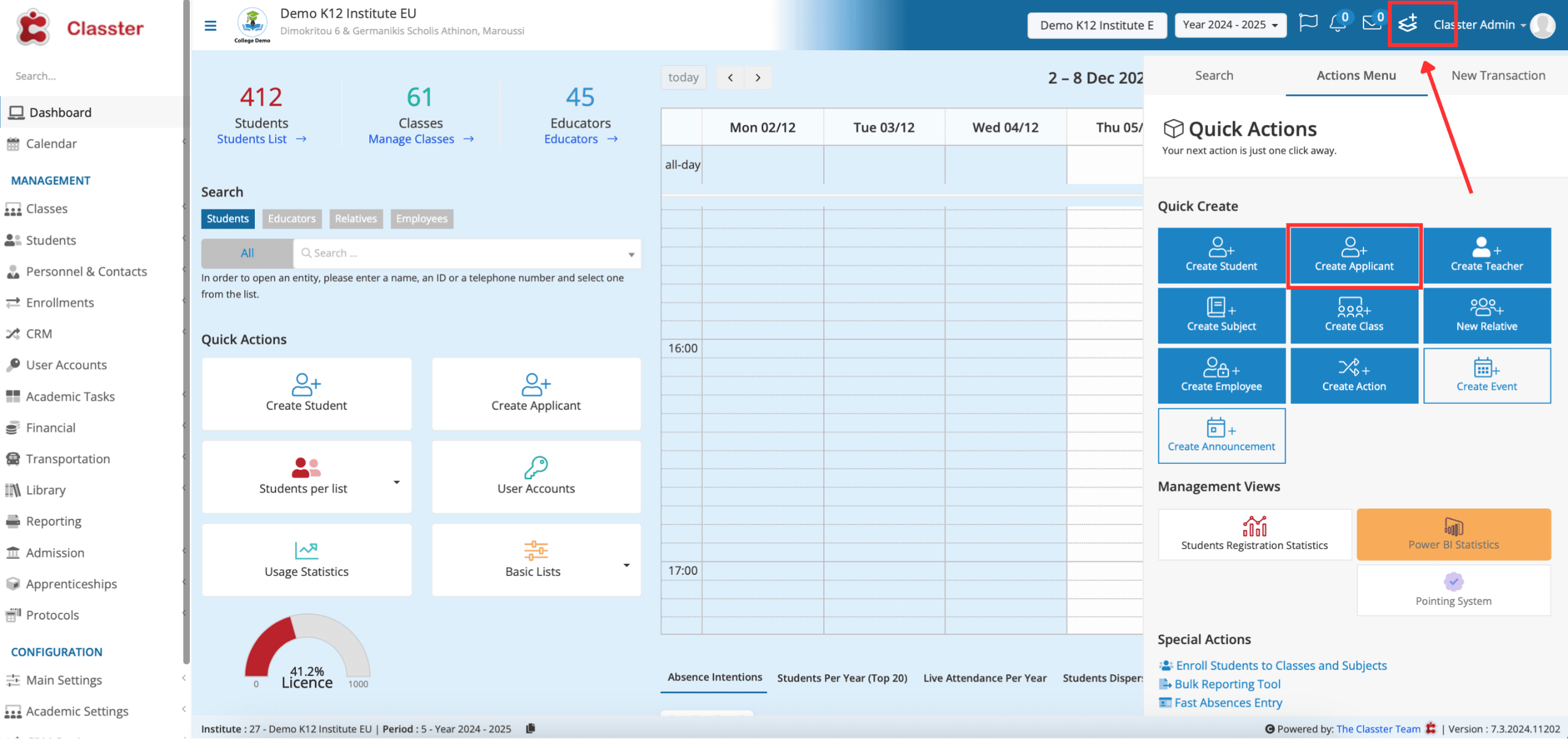Click the sidebar search field
The width and height of the screenshot is (1568, 739).
click(x=92, y=76)
